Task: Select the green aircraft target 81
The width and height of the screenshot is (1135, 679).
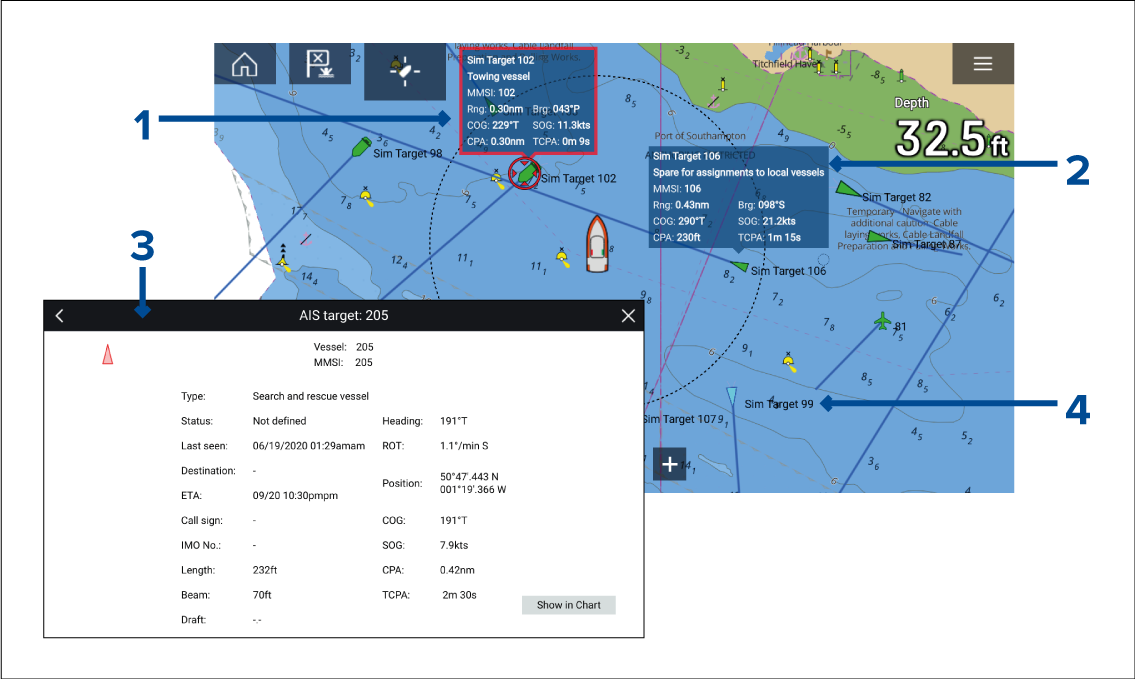Action: pos(881,320)
